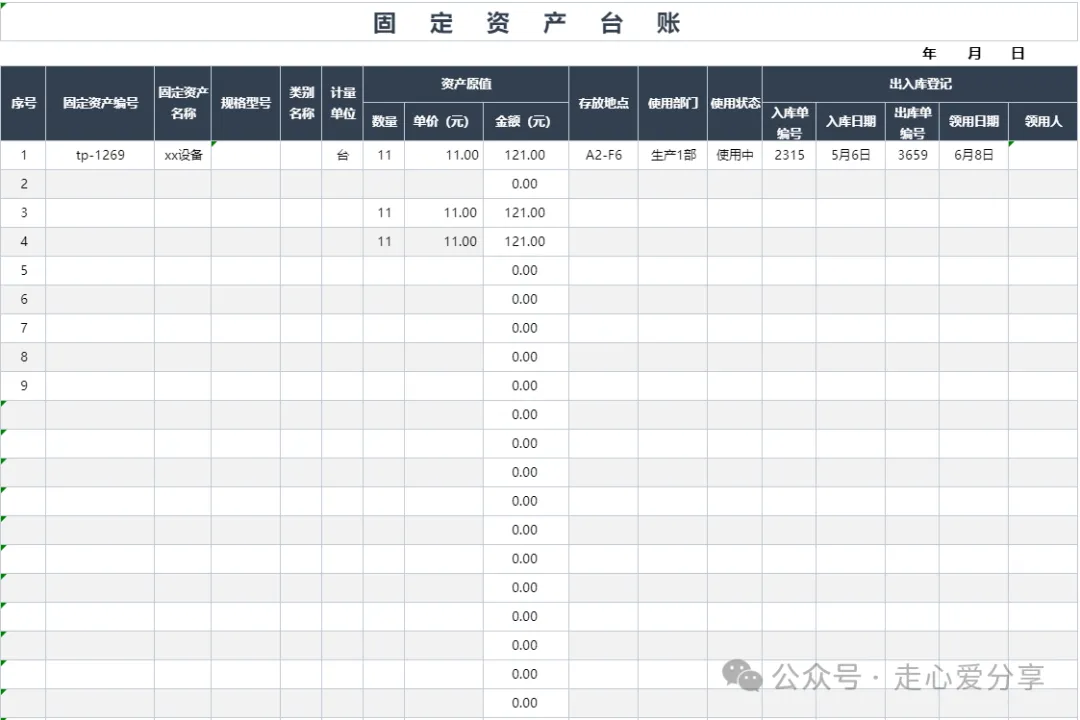The image size is (1080, 720).
Task: Select the empty 规格型号 cell in row 1
Action: click(x=246, y=155)
